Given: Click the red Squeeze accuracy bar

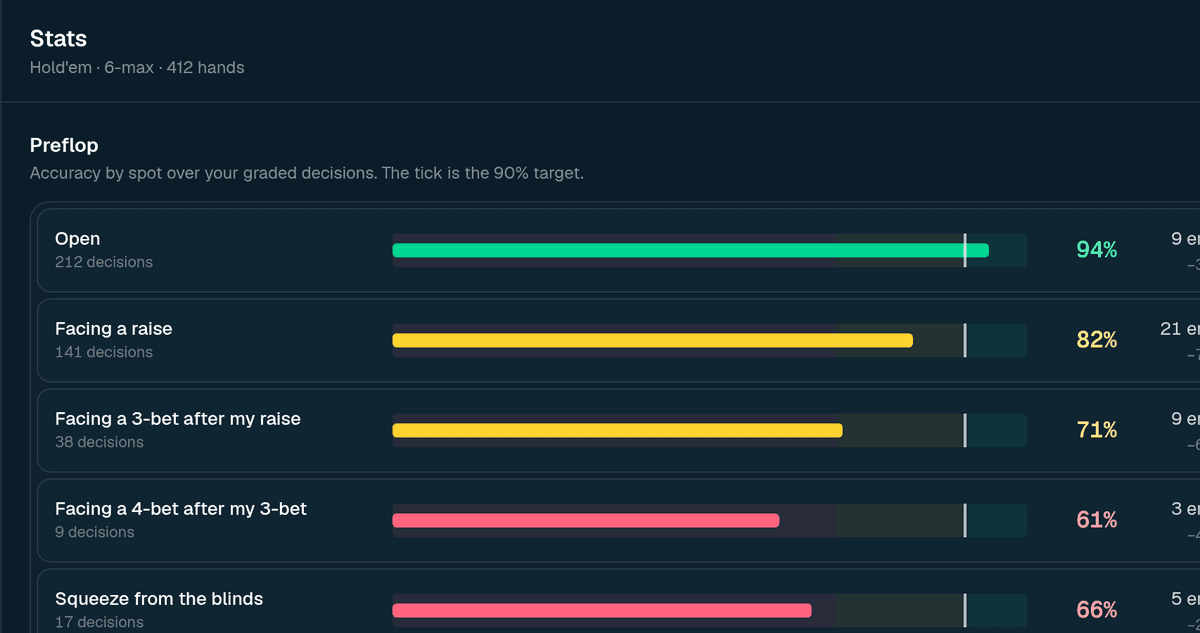Looking at the screenshot, I should coord(601,610).
